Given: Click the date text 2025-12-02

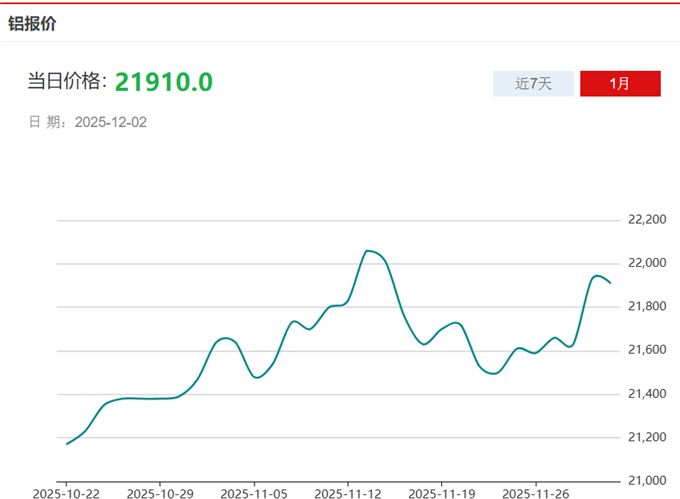Looking at the screenshot, I should click(x=111, y=122).
